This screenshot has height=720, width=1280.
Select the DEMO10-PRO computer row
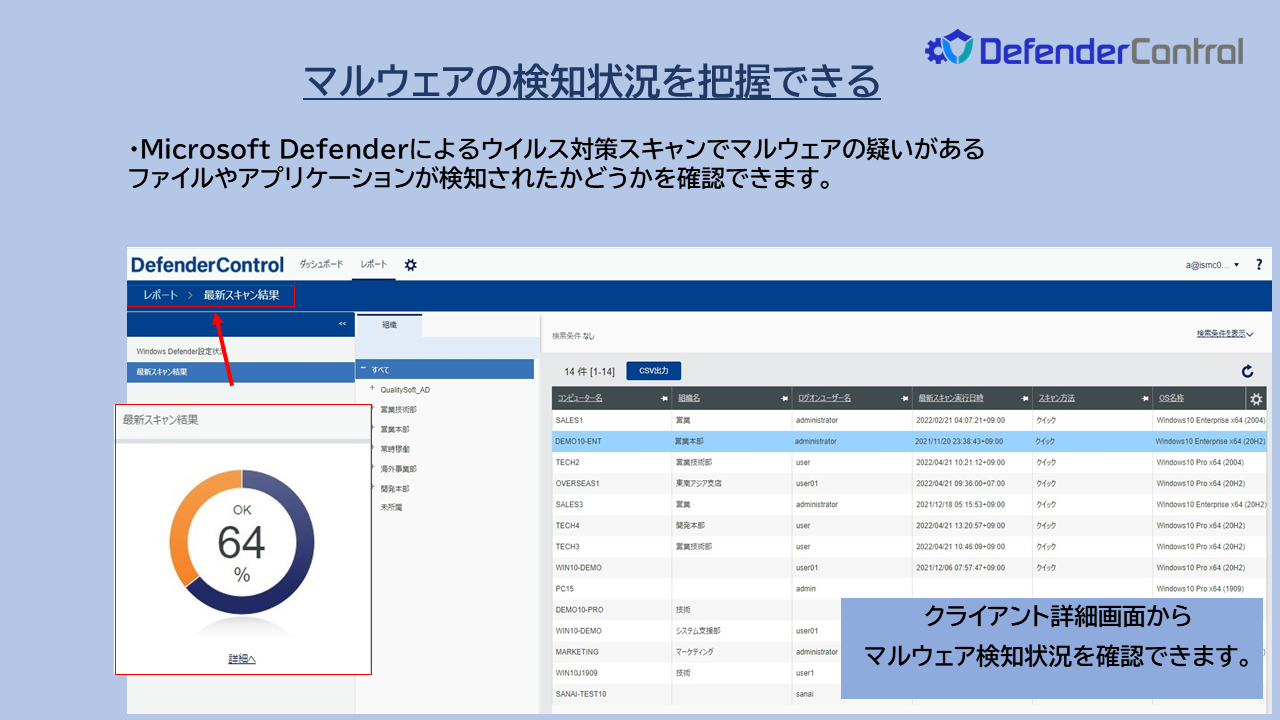(x=696, y=610)
